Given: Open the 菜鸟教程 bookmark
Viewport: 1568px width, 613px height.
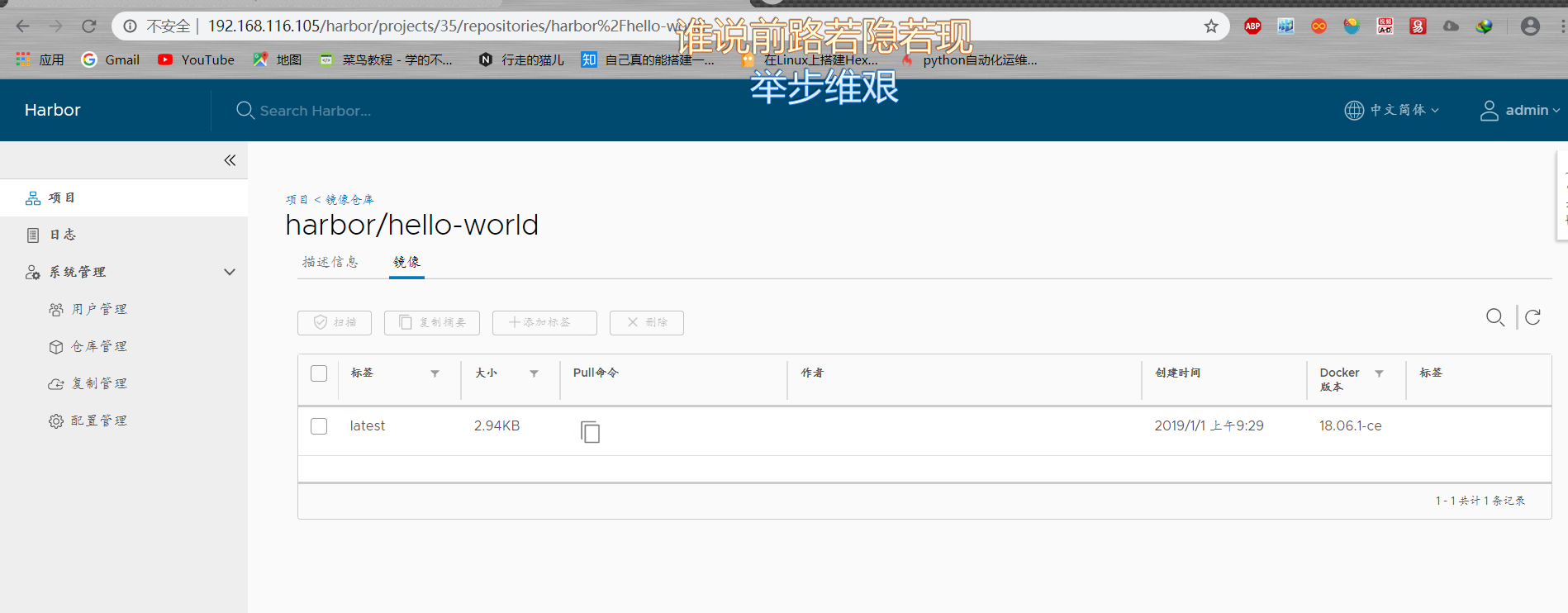Looking at the screenshot, I should [387, 59].
